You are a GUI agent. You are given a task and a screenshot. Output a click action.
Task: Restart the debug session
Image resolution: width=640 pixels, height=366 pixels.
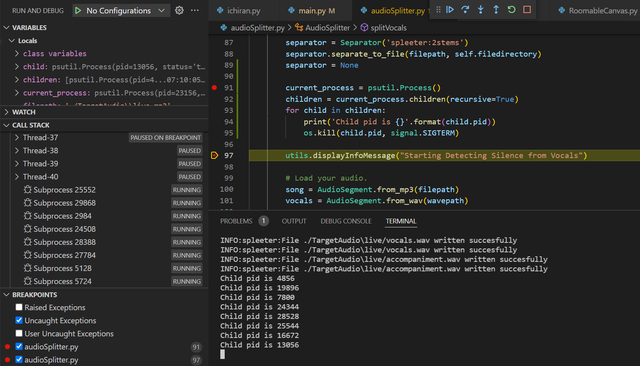511,9
